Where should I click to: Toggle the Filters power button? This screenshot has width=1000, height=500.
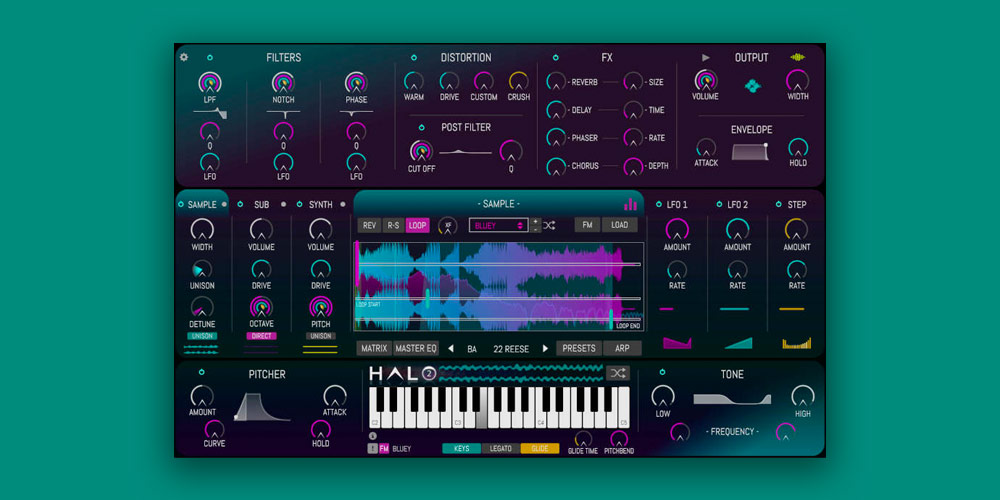[209, 58]
